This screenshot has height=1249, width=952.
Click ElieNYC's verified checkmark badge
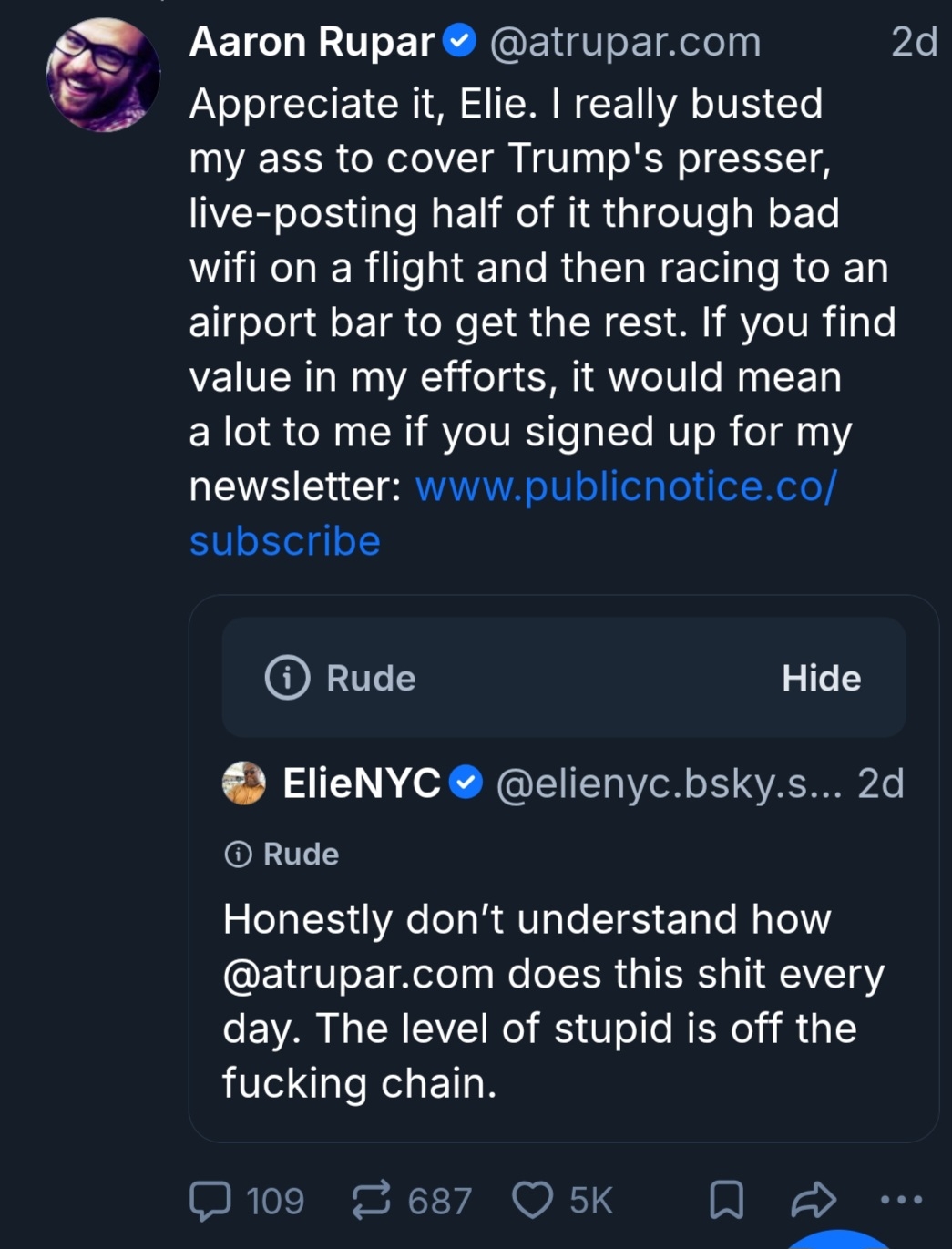pos(466,783)
